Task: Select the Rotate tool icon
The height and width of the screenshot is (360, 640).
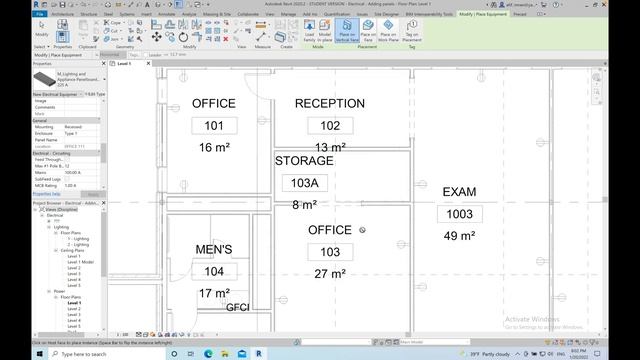Action: tap(183, 38)
